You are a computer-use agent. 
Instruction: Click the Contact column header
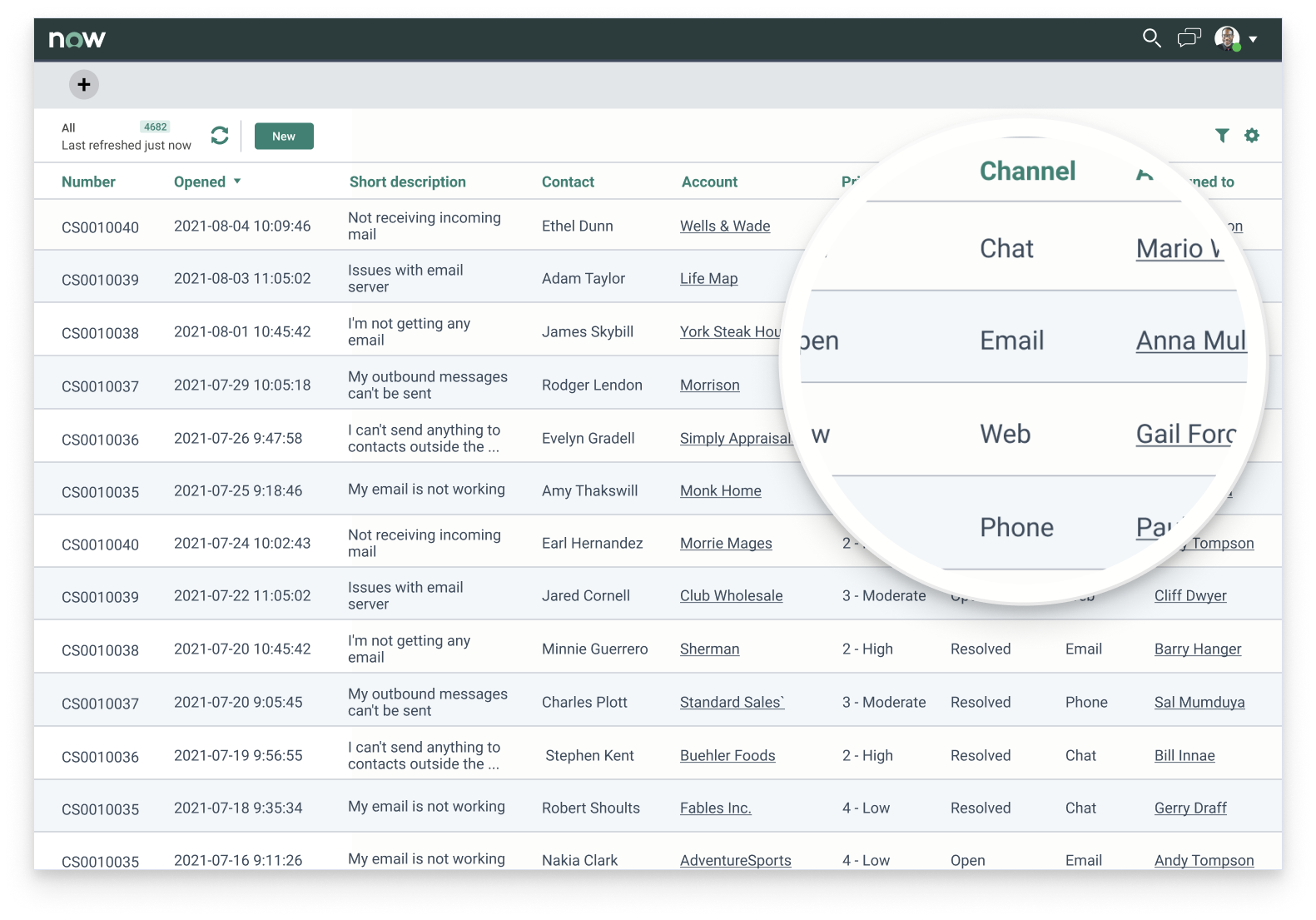(x=568, y=182)
